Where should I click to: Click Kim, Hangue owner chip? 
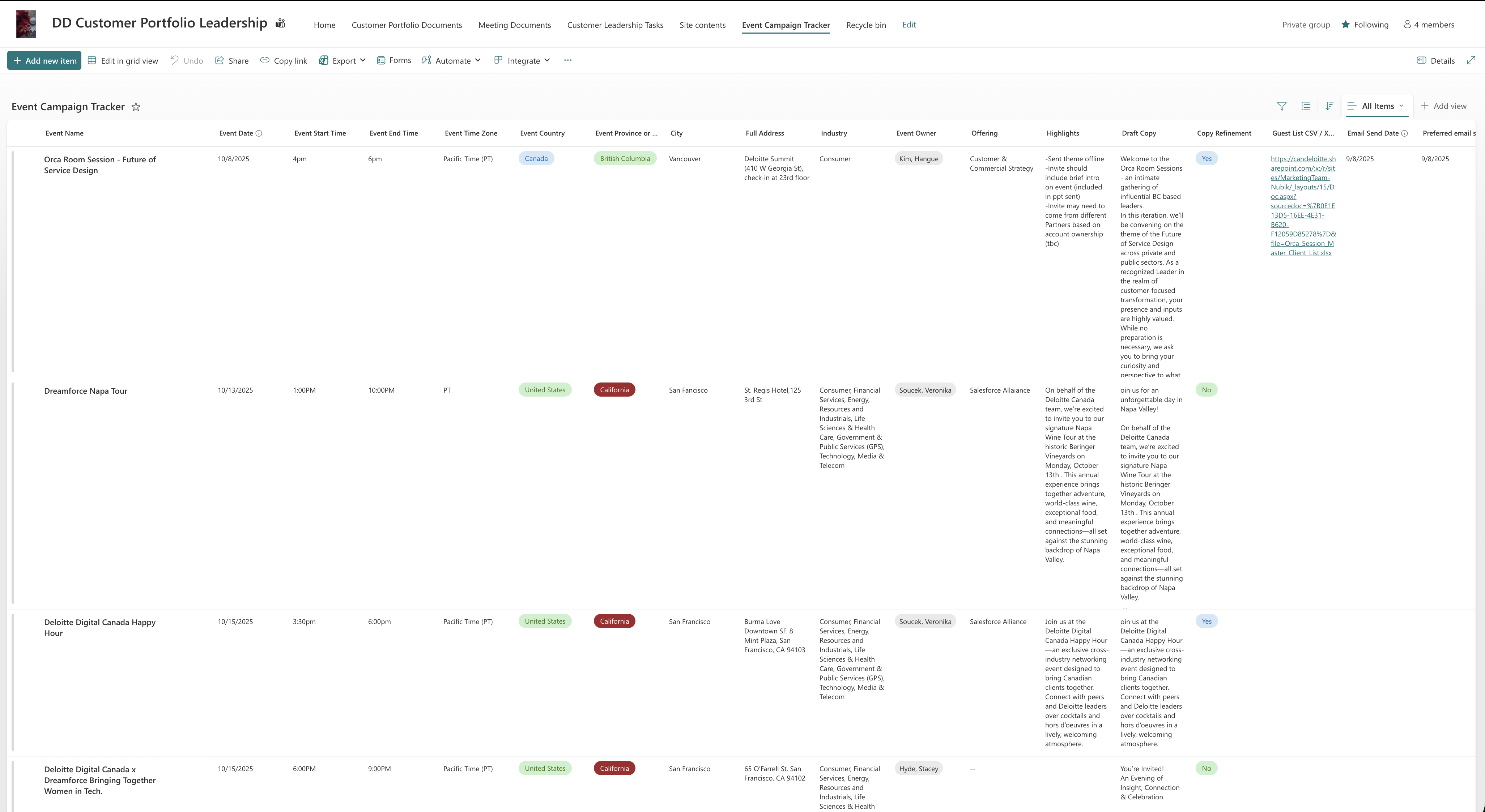click(x=918, y=158)
